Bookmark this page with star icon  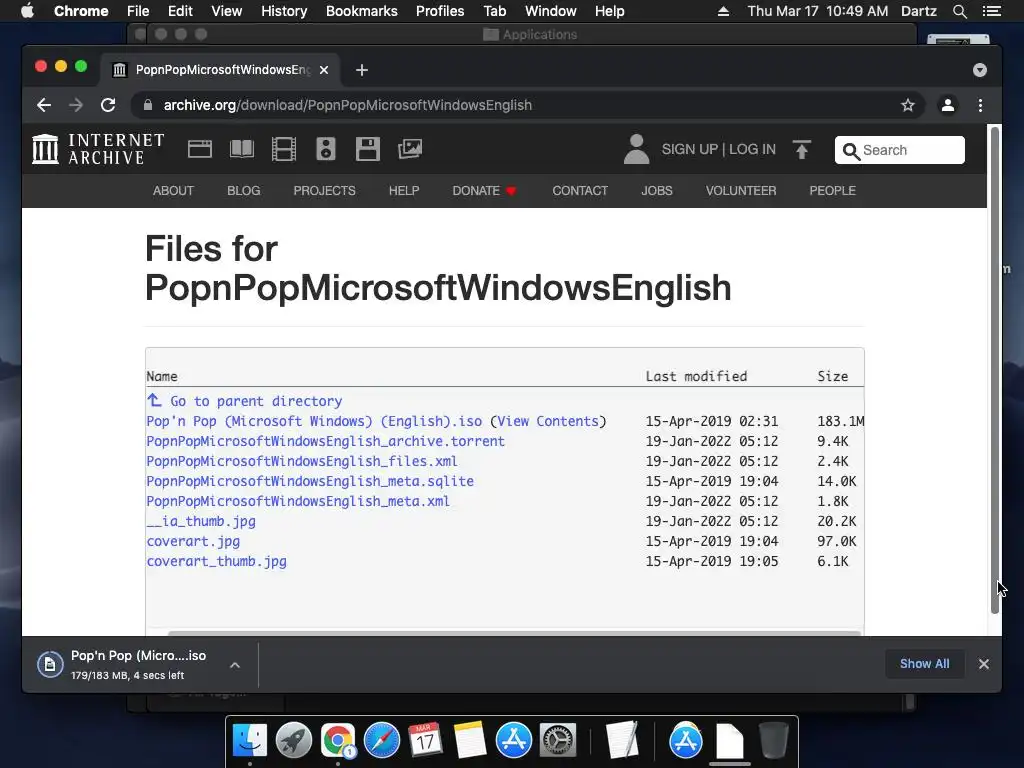pos(908,105)
